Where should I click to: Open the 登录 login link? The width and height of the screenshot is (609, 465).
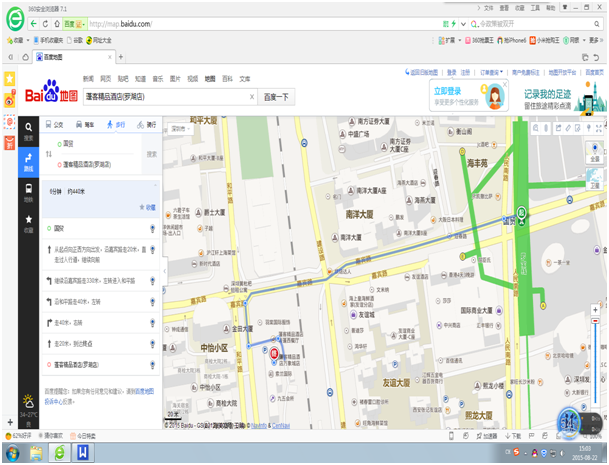point(451,73)
